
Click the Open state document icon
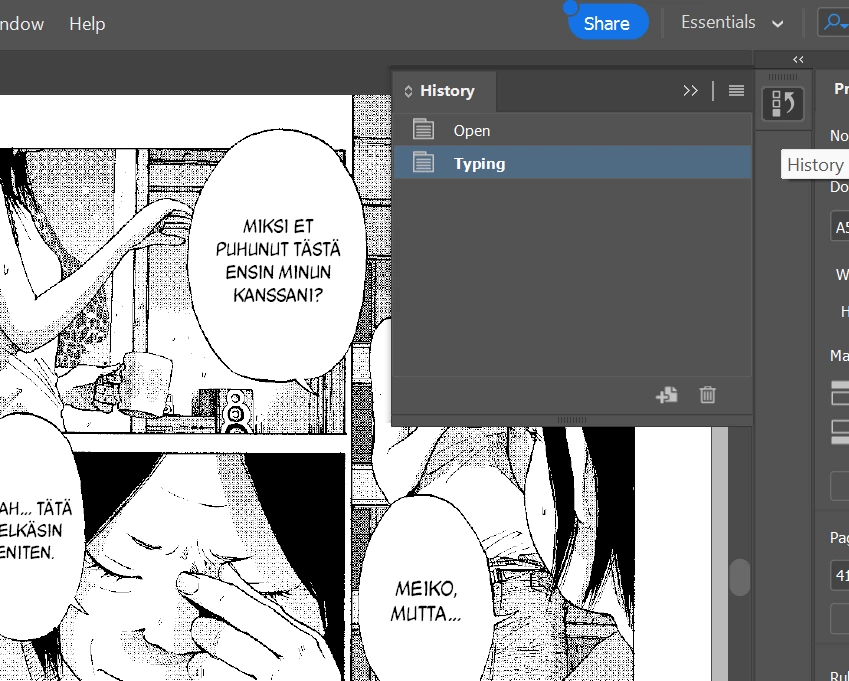pos(423,130)
